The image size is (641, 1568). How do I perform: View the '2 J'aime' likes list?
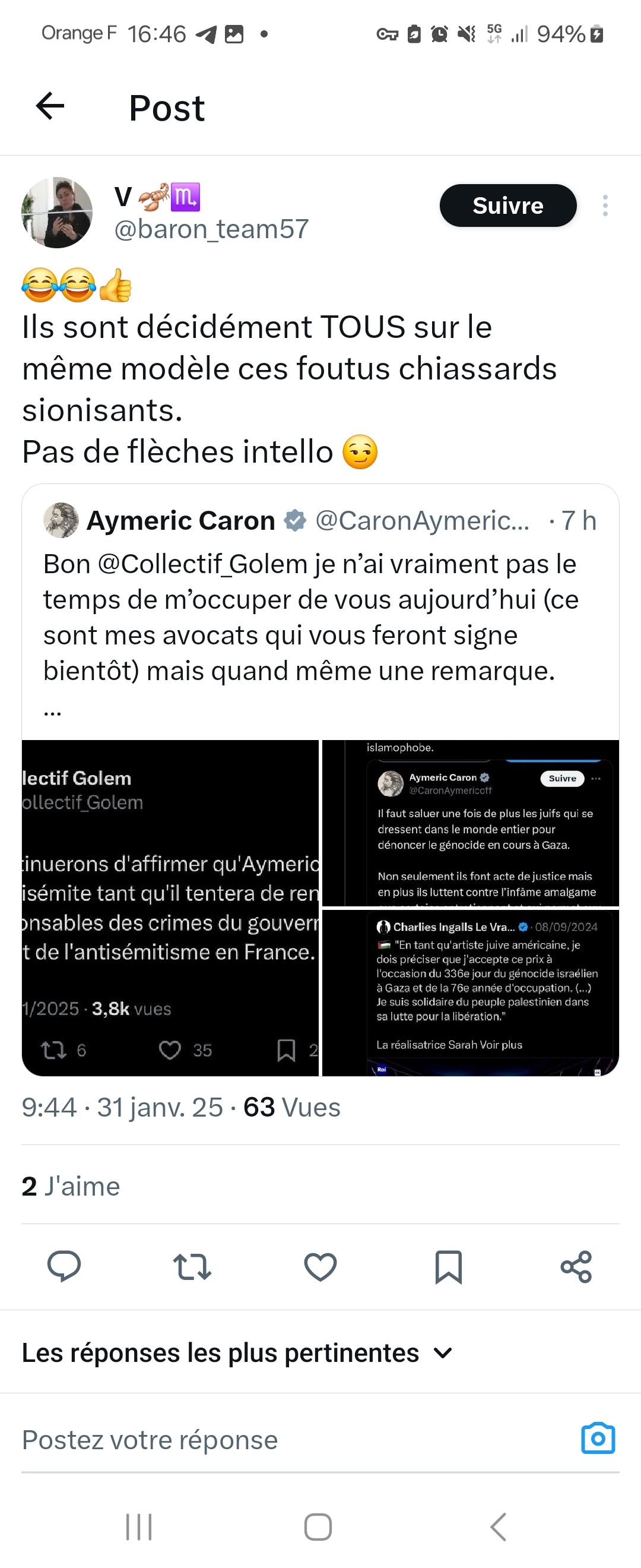(71, 1186)
